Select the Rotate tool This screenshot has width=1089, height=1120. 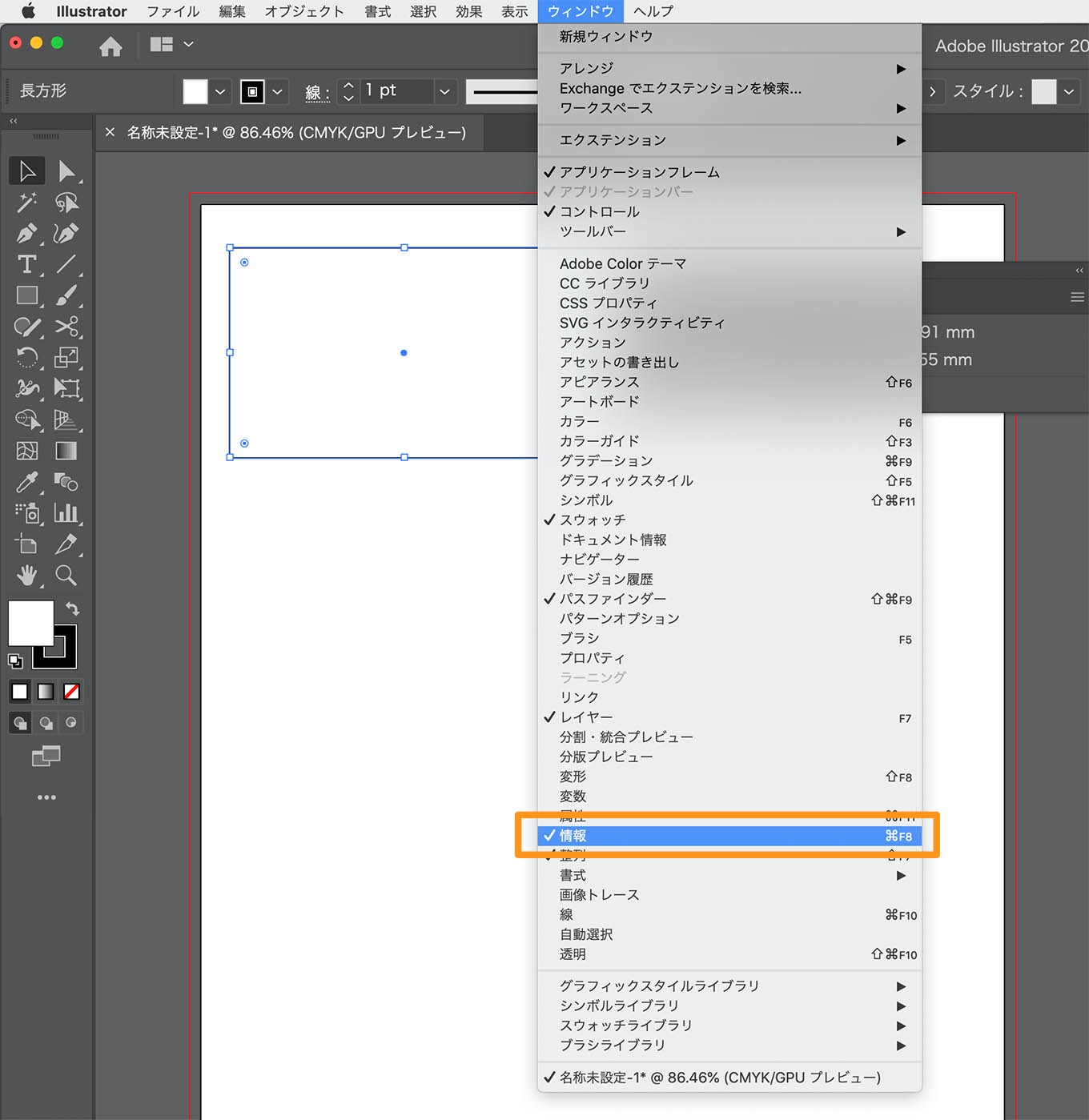click(x=26, y=358)
